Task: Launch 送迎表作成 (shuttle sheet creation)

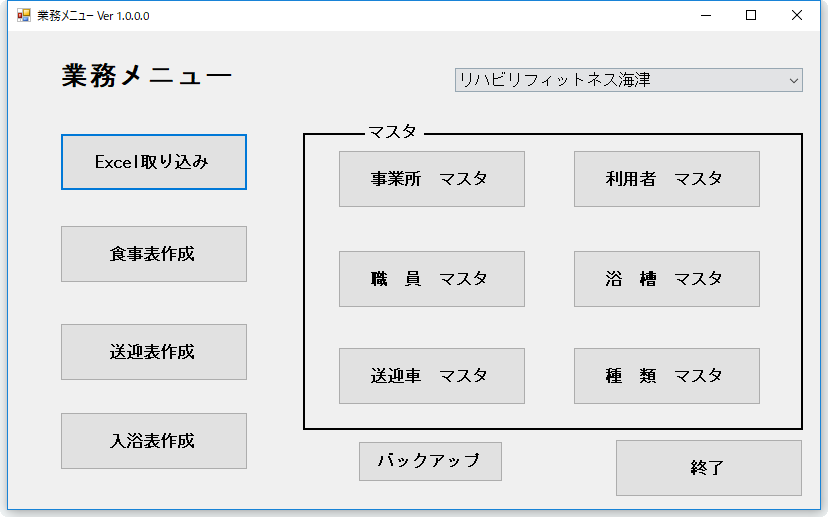Action: pos(153,352)
